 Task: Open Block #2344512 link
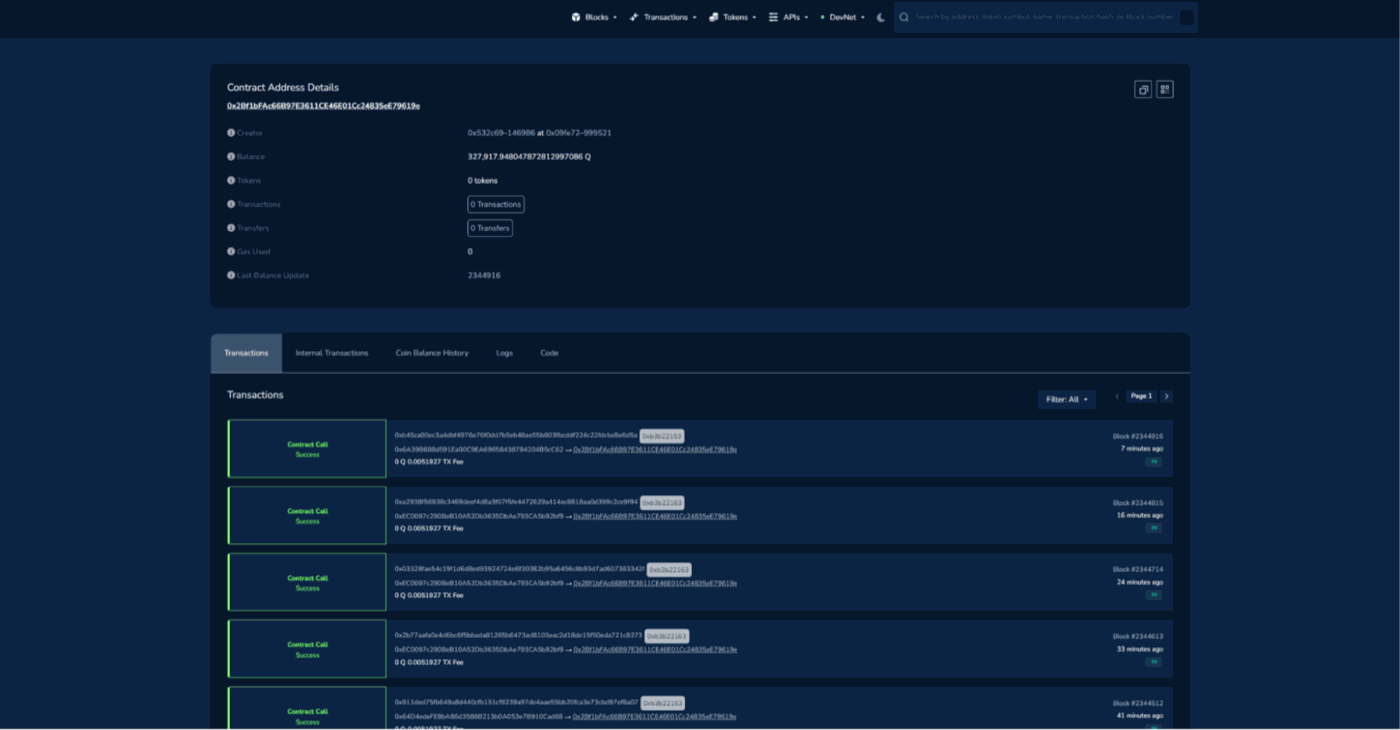[x=1138, y=703]
